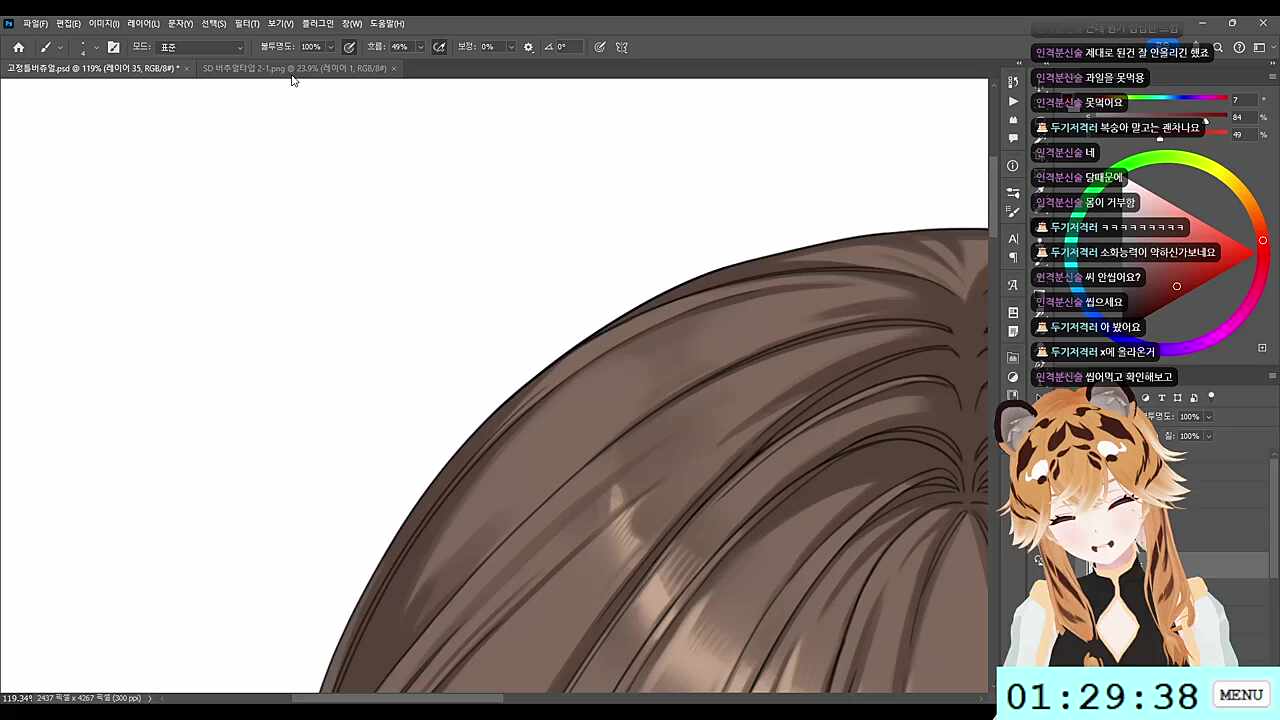The height and width of the screenshot is (720, 1280).
Task: Open the Brush tool preset picker
Action: tap(50, 47)
